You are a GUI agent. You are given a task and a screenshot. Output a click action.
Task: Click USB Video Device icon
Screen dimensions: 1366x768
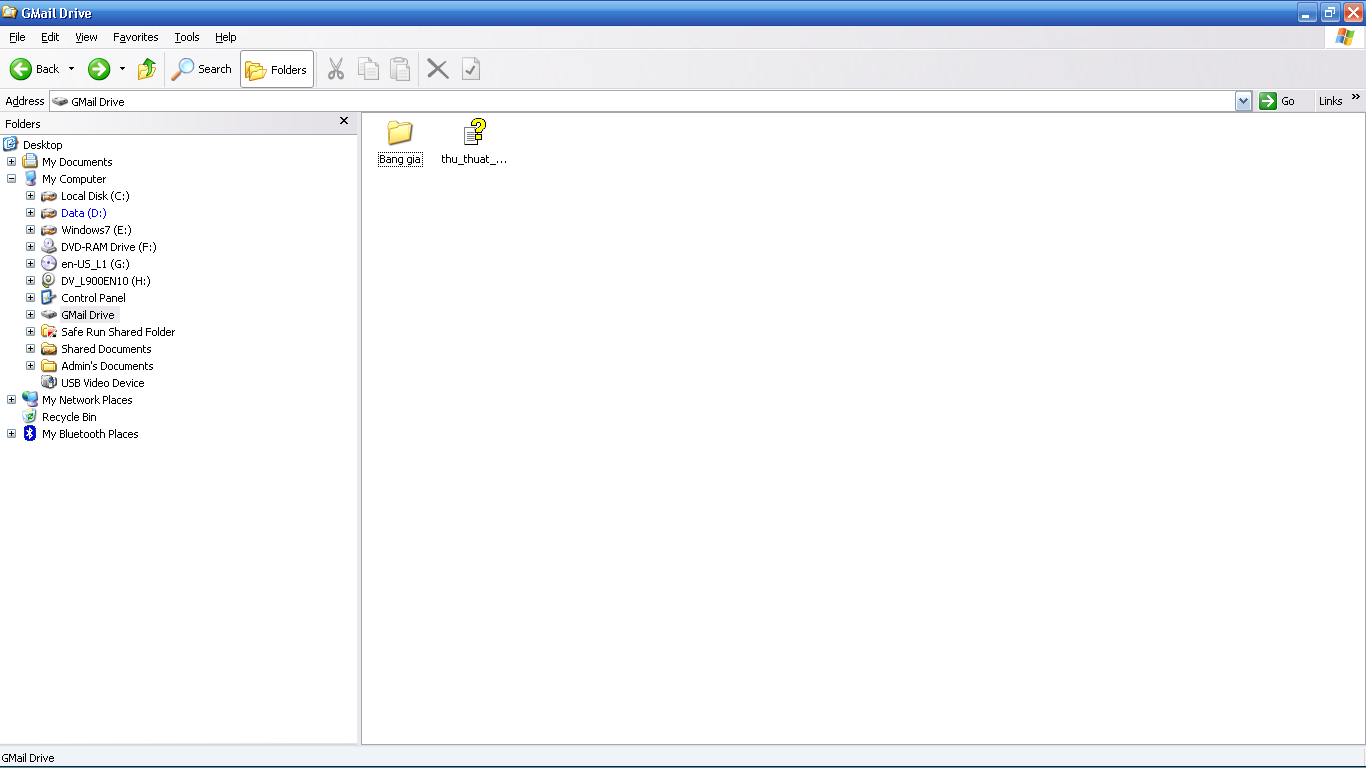point(49,383)
